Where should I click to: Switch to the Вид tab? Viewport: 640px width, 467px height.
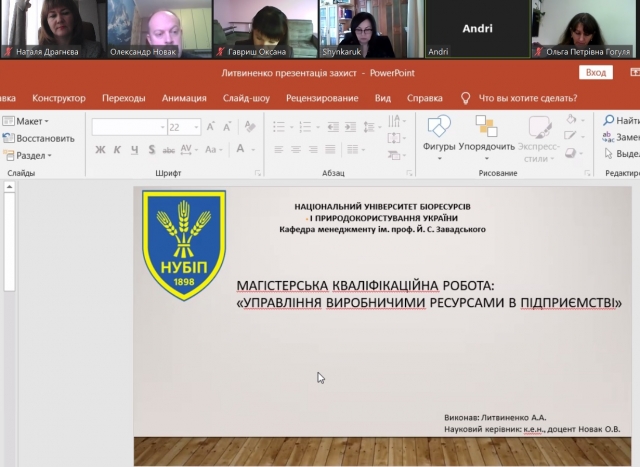(383, 98)
